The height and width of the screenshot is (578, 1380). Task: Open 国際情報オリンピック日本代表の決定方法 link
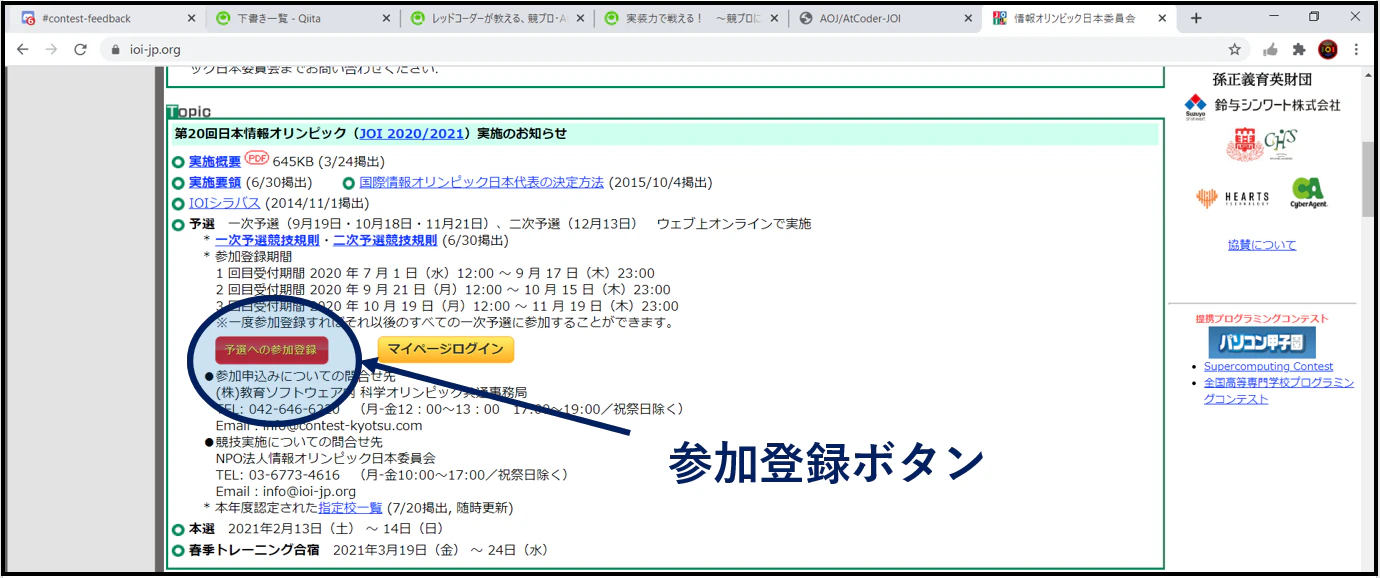point(482,183)
